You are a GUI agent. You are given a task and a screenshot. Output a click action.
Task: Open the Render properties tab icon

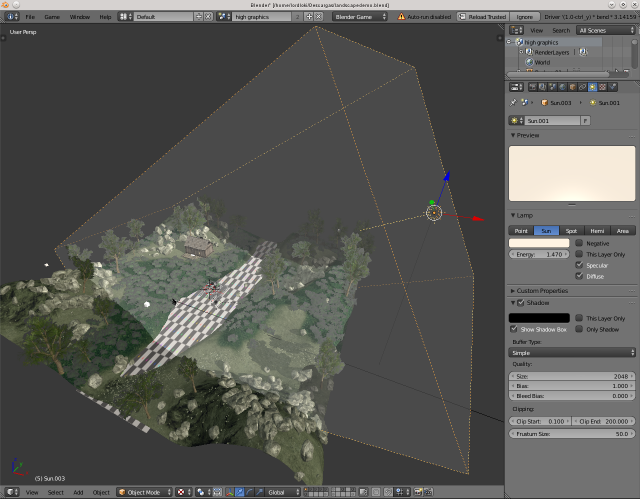point(532,87)
